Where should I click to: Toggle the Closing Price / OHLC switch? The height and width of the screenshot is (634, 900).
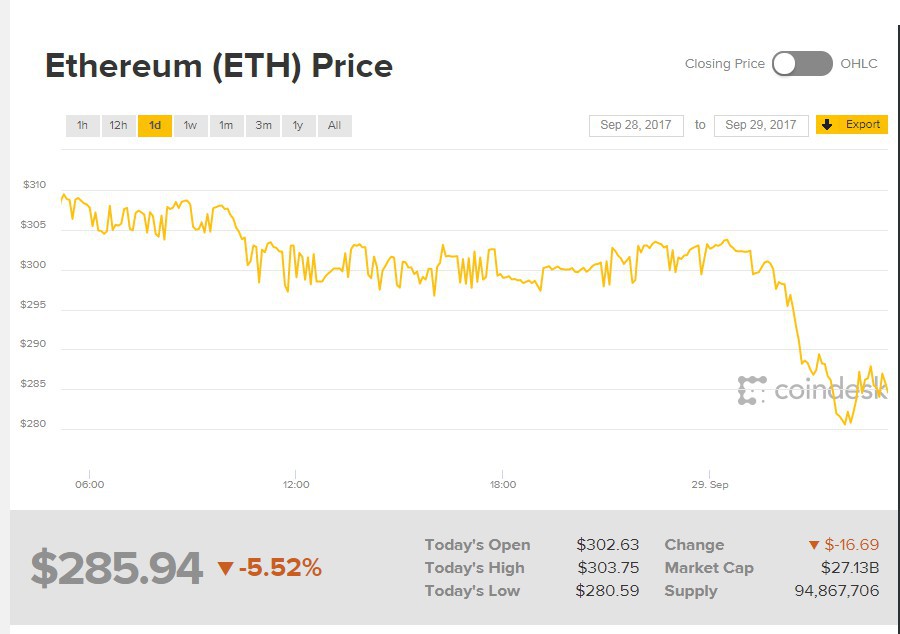point(802,64)
